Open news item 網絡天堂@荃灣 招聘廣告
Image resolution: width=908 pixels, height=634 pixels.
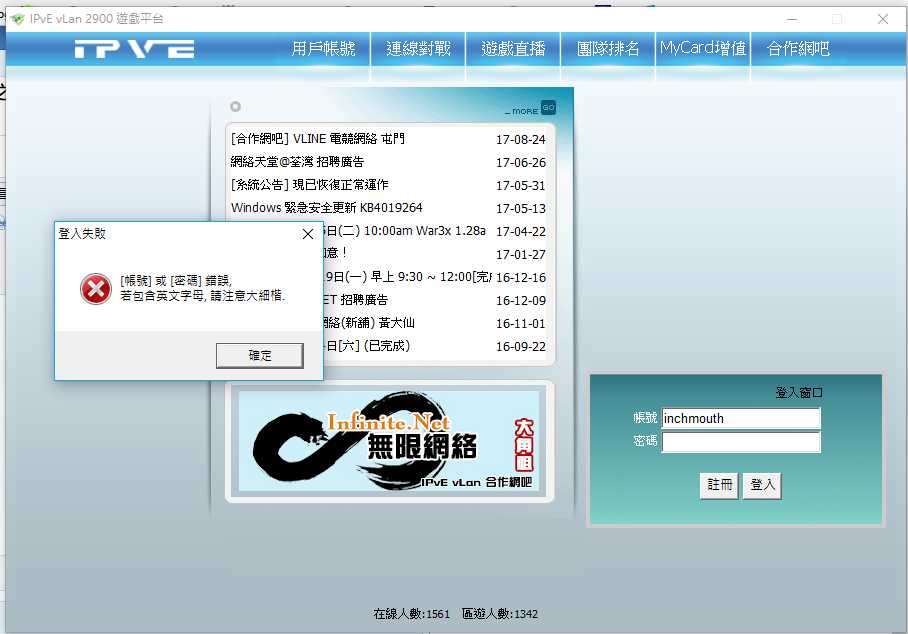click(x=298, y=162)
